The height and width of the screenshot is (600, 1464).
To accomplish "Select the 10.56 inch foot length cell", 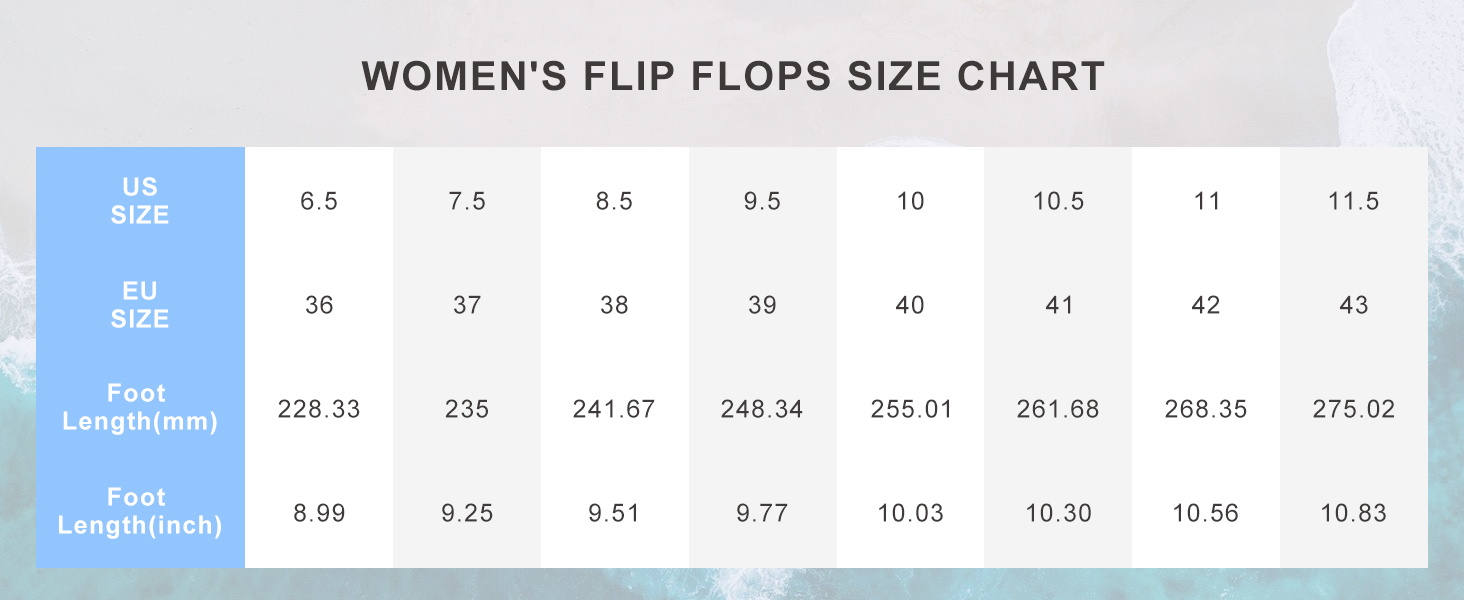I will 1206,513.
